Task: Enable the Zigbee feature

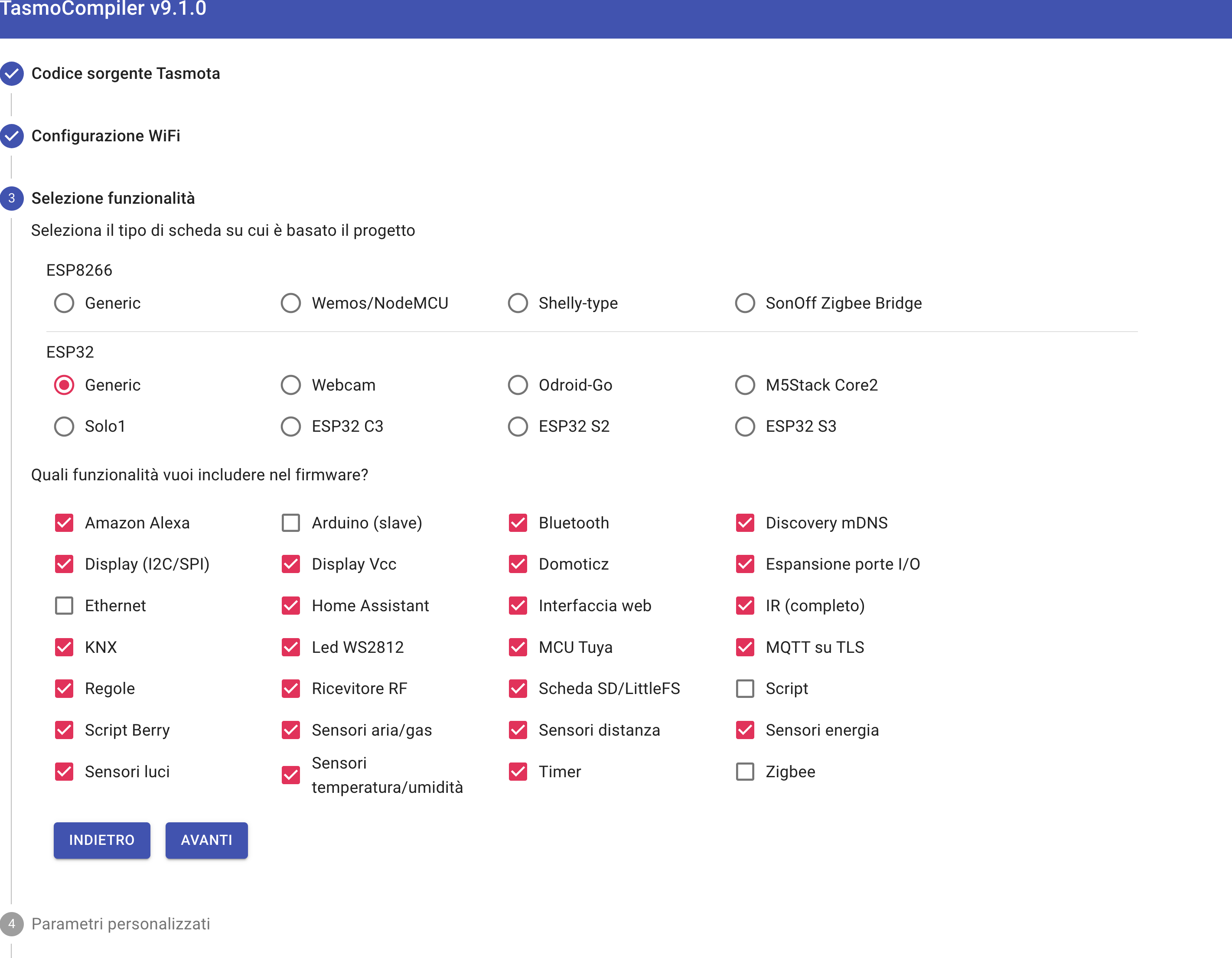Action: pos(745,772)
